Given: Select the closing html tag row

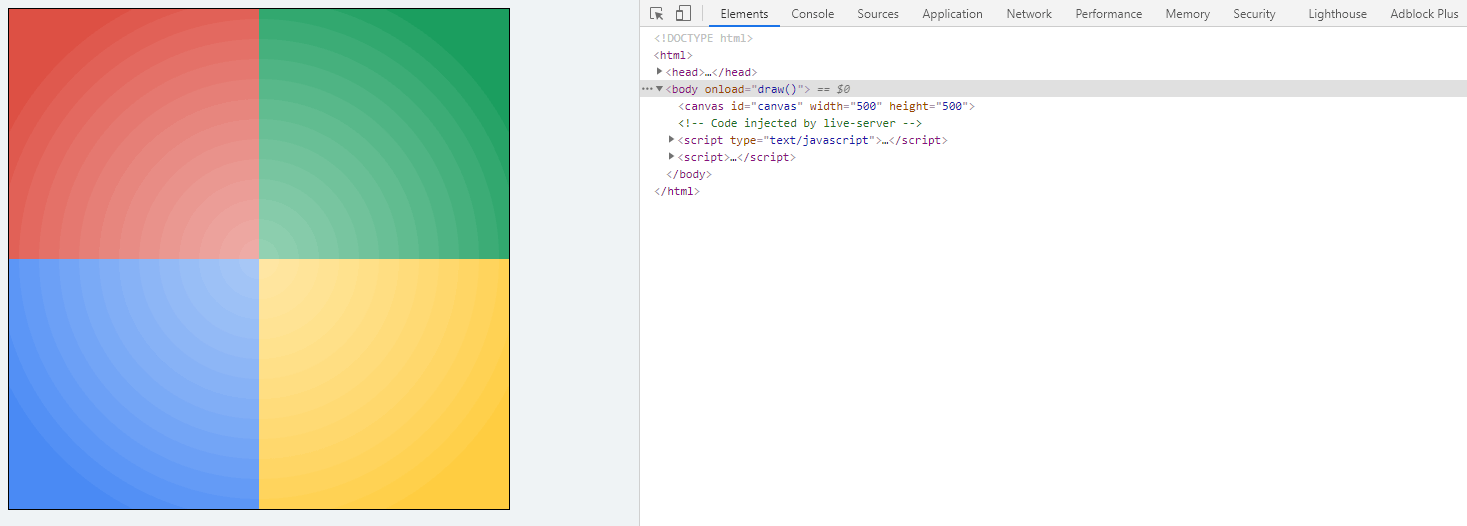Looking at the screenshot, I should pyautogui.click(x=677, y=191).
